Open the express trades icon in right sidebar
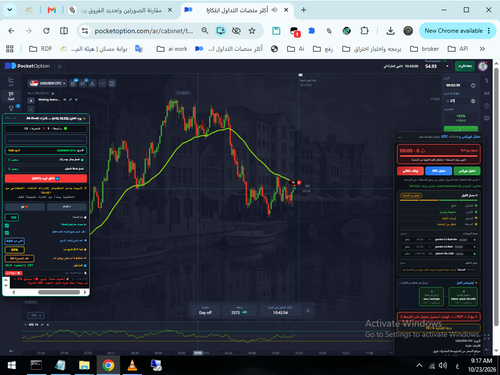Screen dimensions: 500x375 coord(487,118)
